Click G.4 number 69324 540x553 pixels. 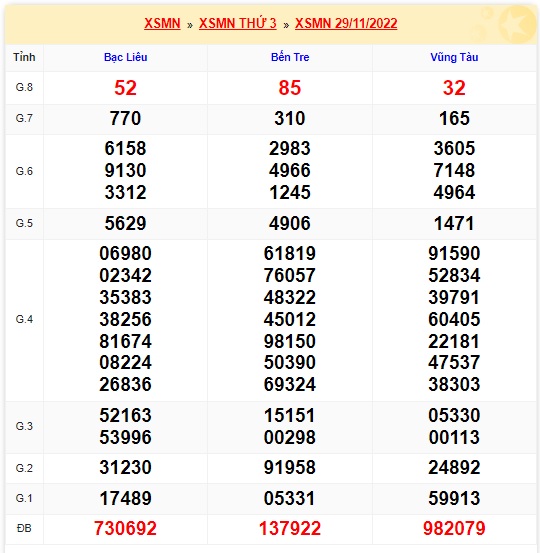click(x=290, y=384)
